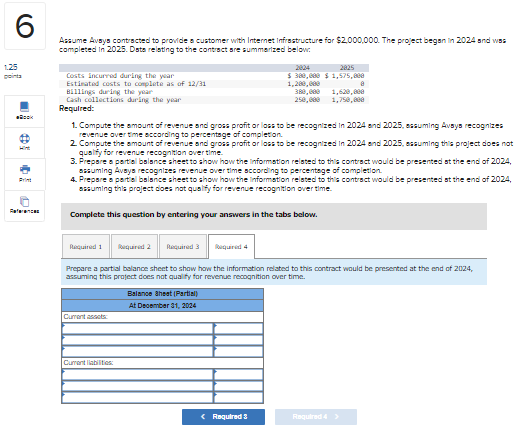Click third current assets amount field

tap(238, 351)
